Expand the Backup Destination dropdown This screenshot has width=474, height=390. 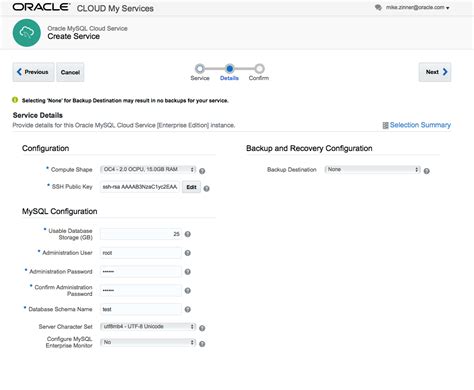tap(372, 169)
